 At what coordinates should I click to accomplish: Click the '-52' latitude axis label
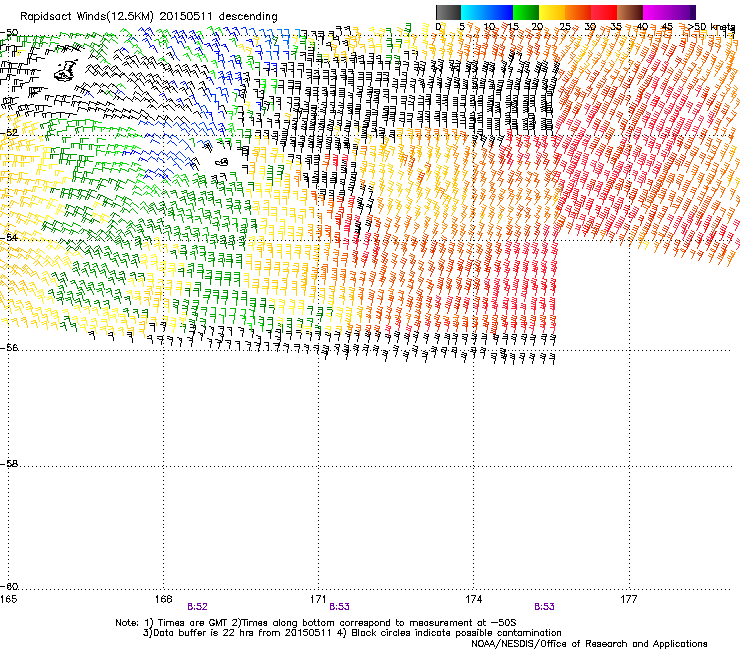(x=9, y=133)
